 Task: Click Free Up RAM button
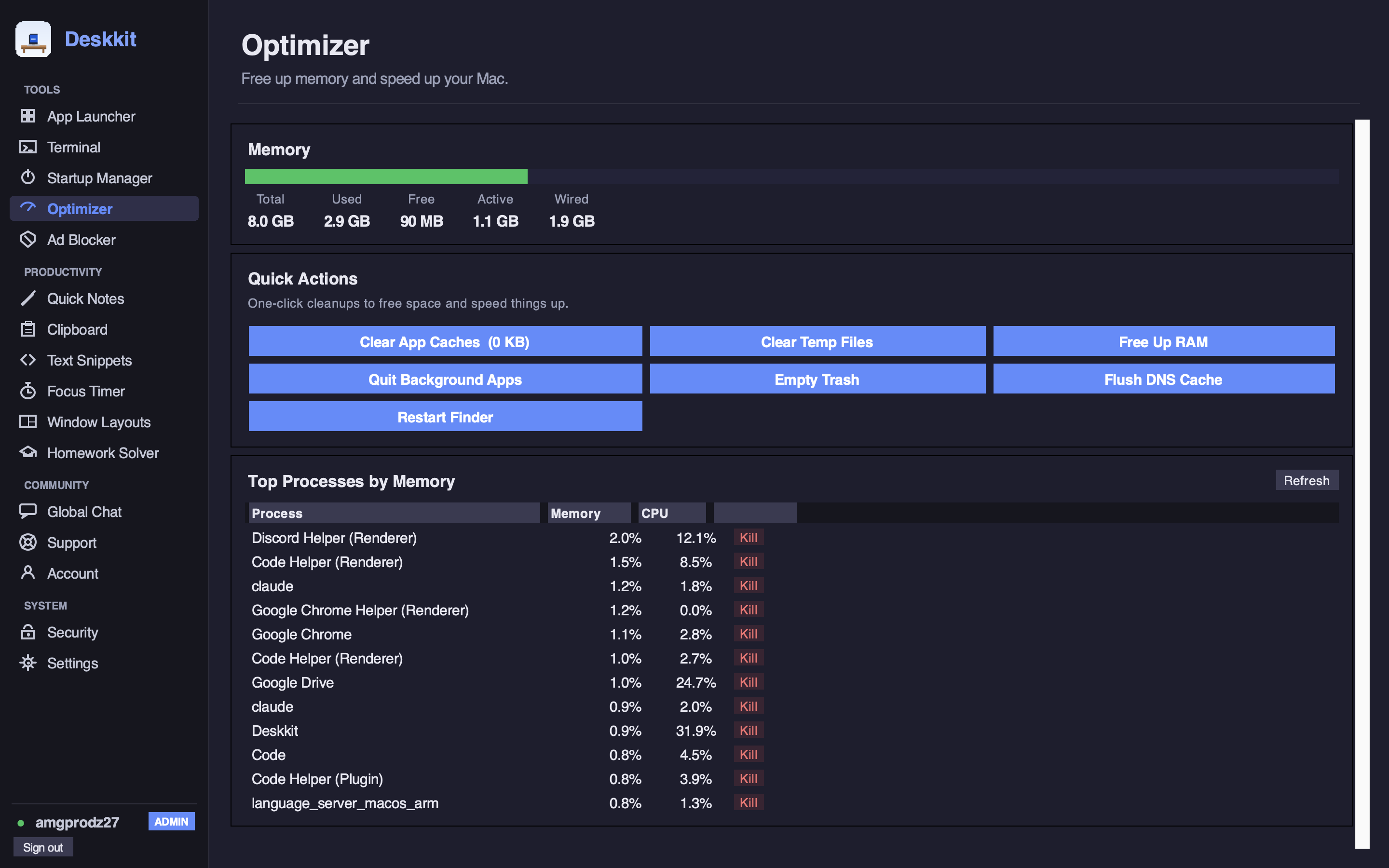(1163, 341)
